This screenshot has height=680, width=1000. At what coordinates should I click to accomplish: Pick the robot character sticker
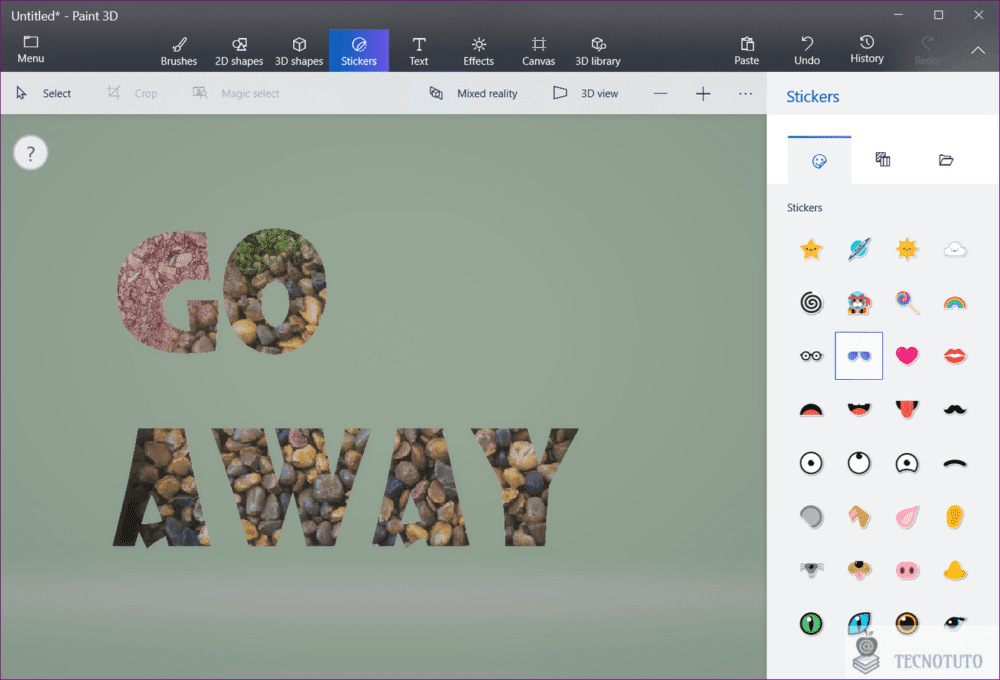pyautogui.click(x=859, y=302)
